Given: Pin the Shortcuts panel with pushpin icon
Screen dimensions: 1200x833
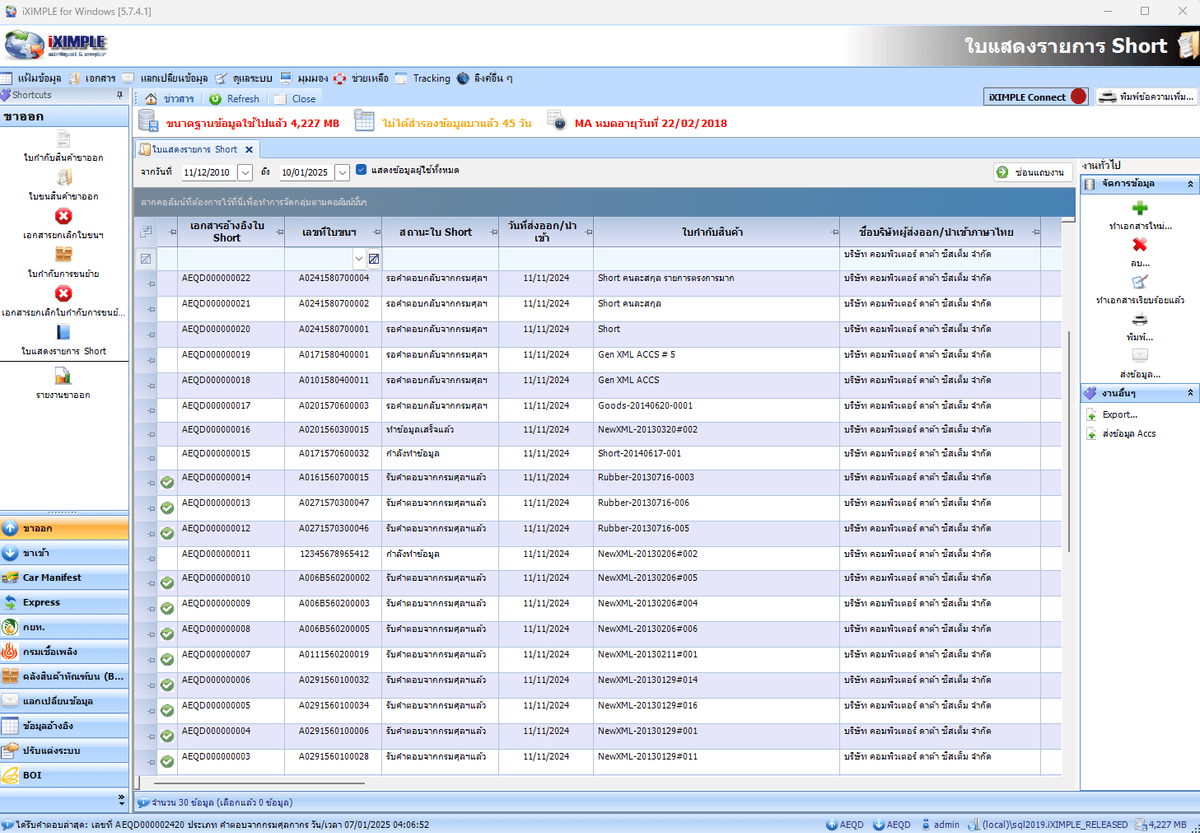Looking at the screenshot, I should 119,95.
